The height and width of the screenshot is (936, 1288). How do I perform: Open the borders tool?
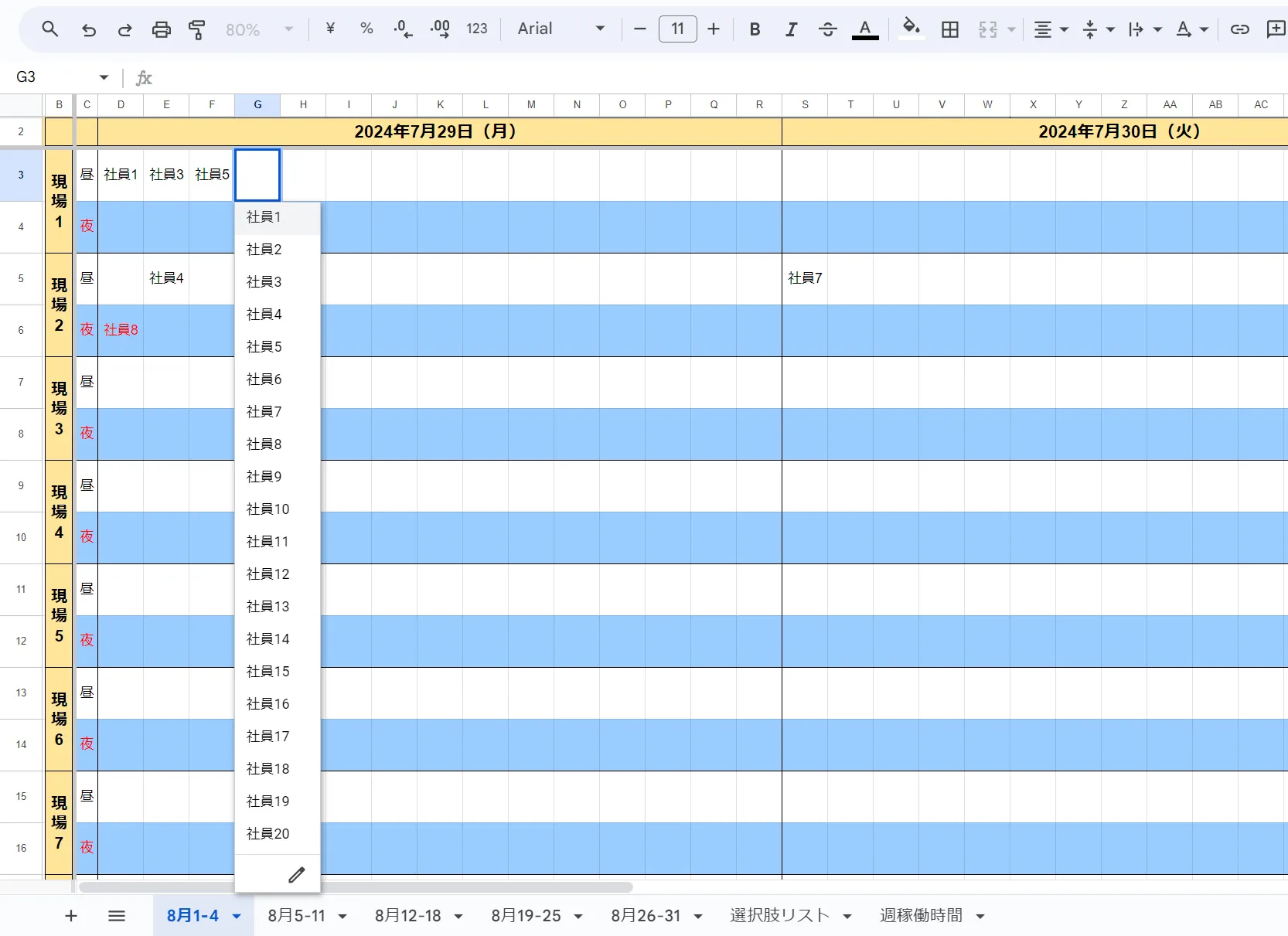949,29
